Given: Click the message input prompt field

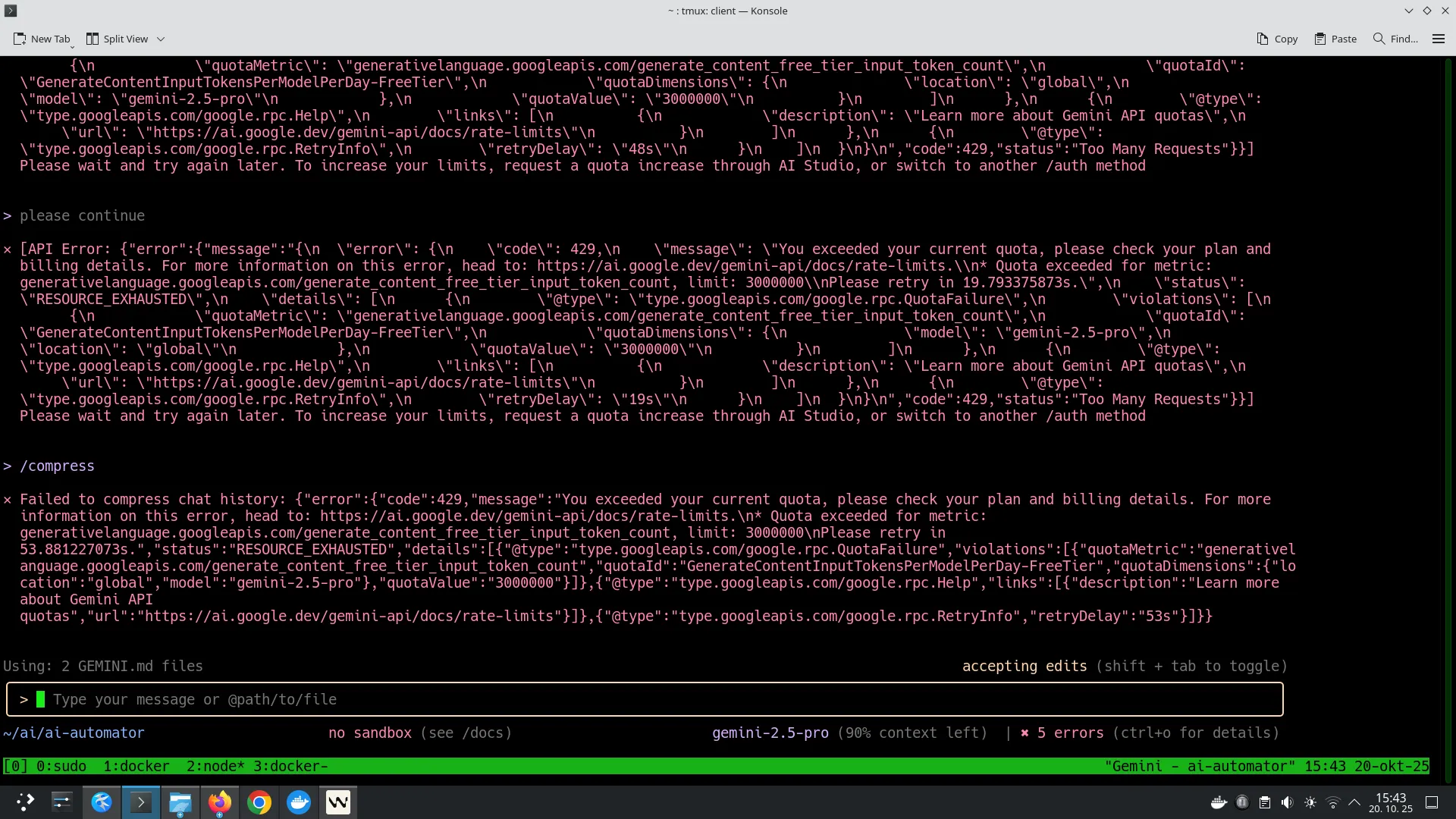Looking at the screenshot, I should pyautogui.click(x=645, y=699).
